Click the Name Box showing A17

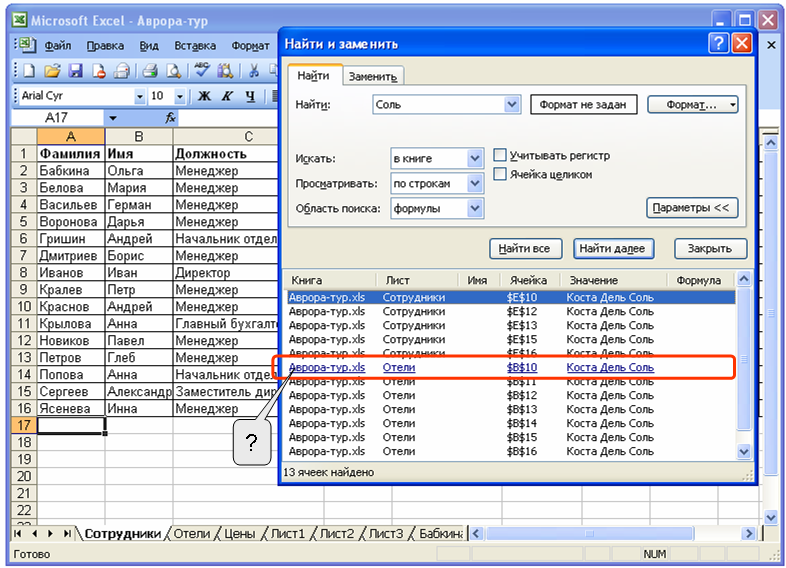57,118
